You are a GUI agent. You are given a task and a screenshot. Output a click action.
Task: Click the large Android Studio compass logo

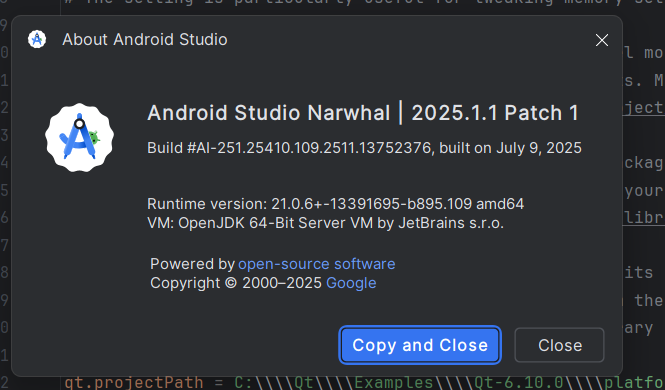coord(79,137)
